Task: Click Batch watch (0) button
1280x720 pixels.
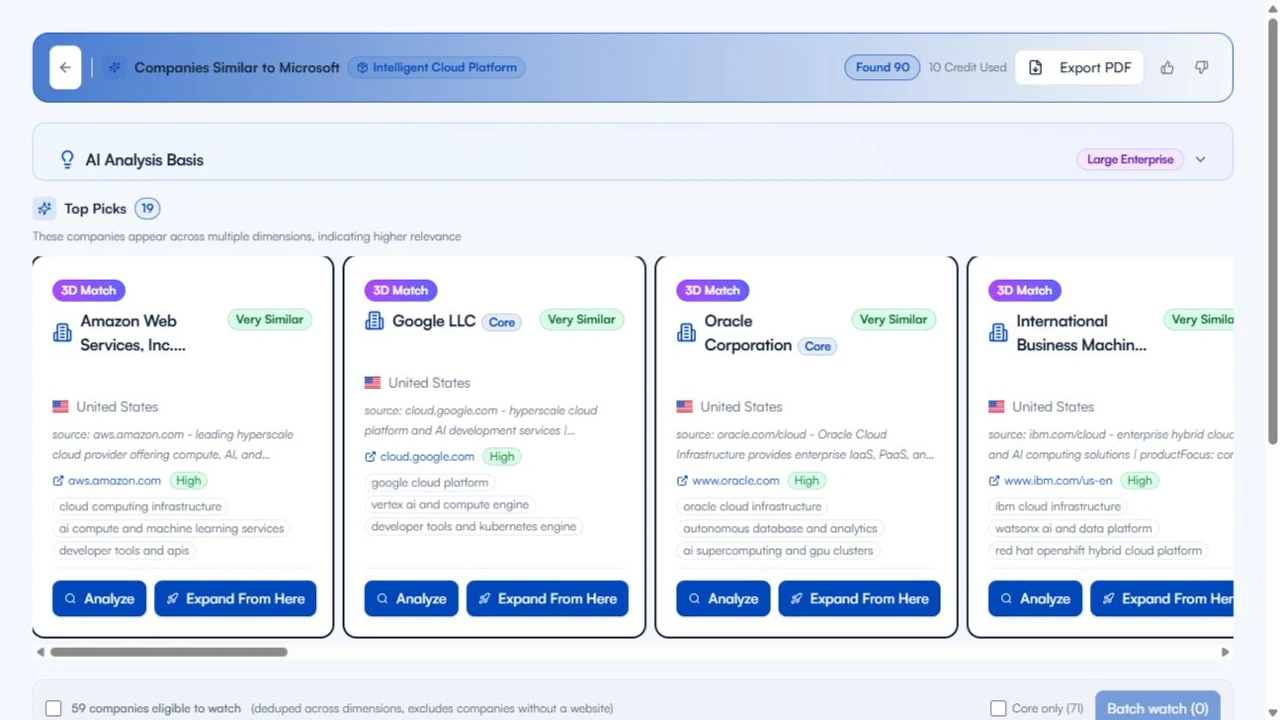Action: click(1158, 708)
